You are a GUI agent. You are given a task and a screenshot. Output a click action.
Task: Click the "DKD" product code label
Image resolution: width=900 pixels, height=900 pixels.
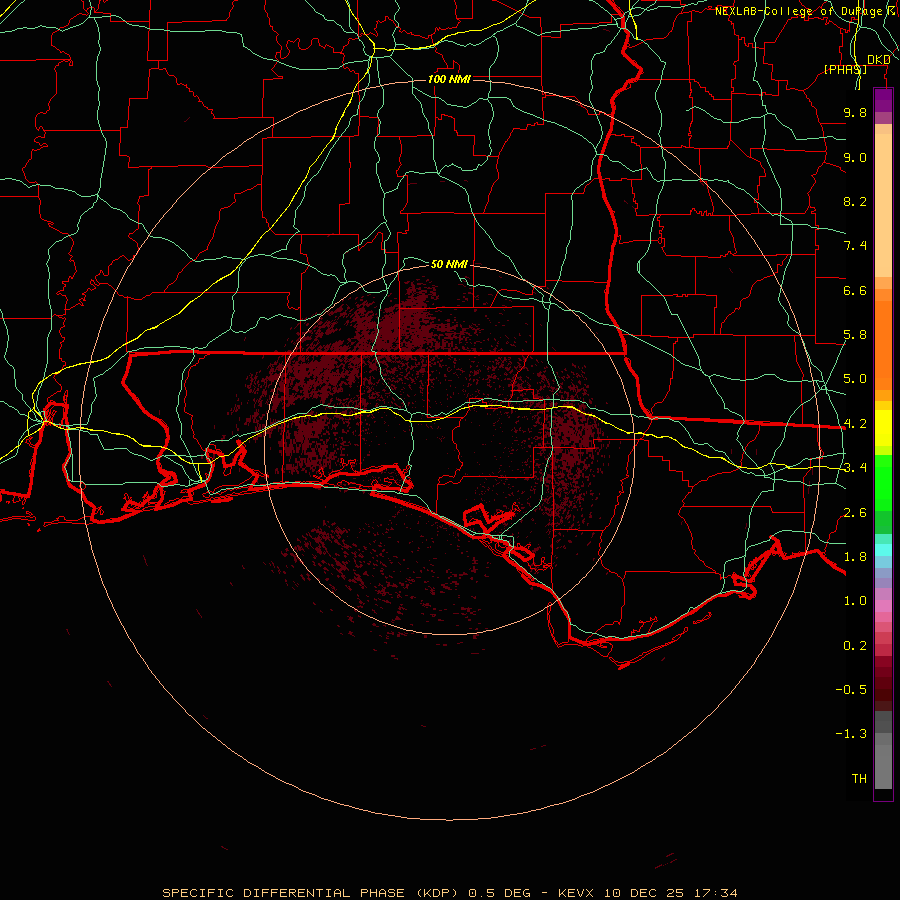tap(878, 60)
